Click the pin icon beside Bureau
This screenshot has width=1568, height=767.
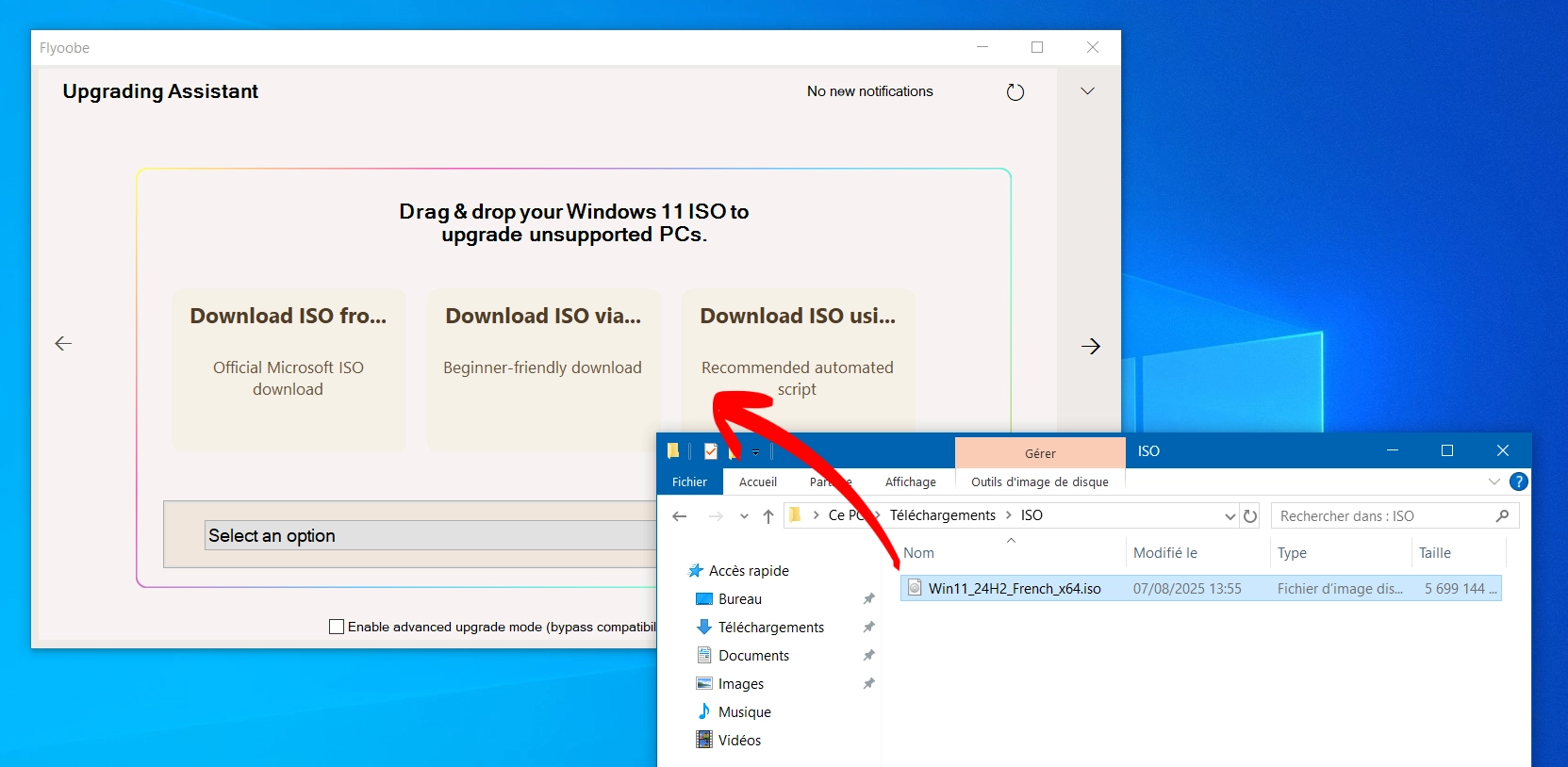click(868, 598)
